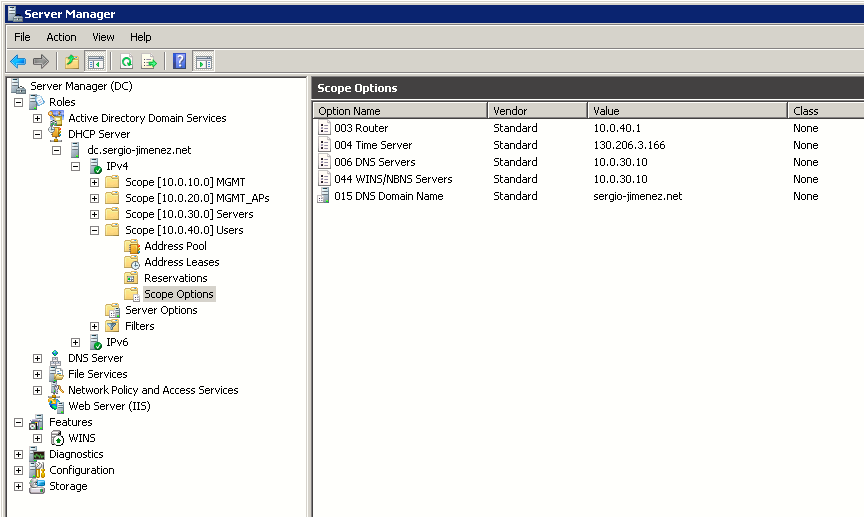Click the Filters funnel icon

point(112,326)
